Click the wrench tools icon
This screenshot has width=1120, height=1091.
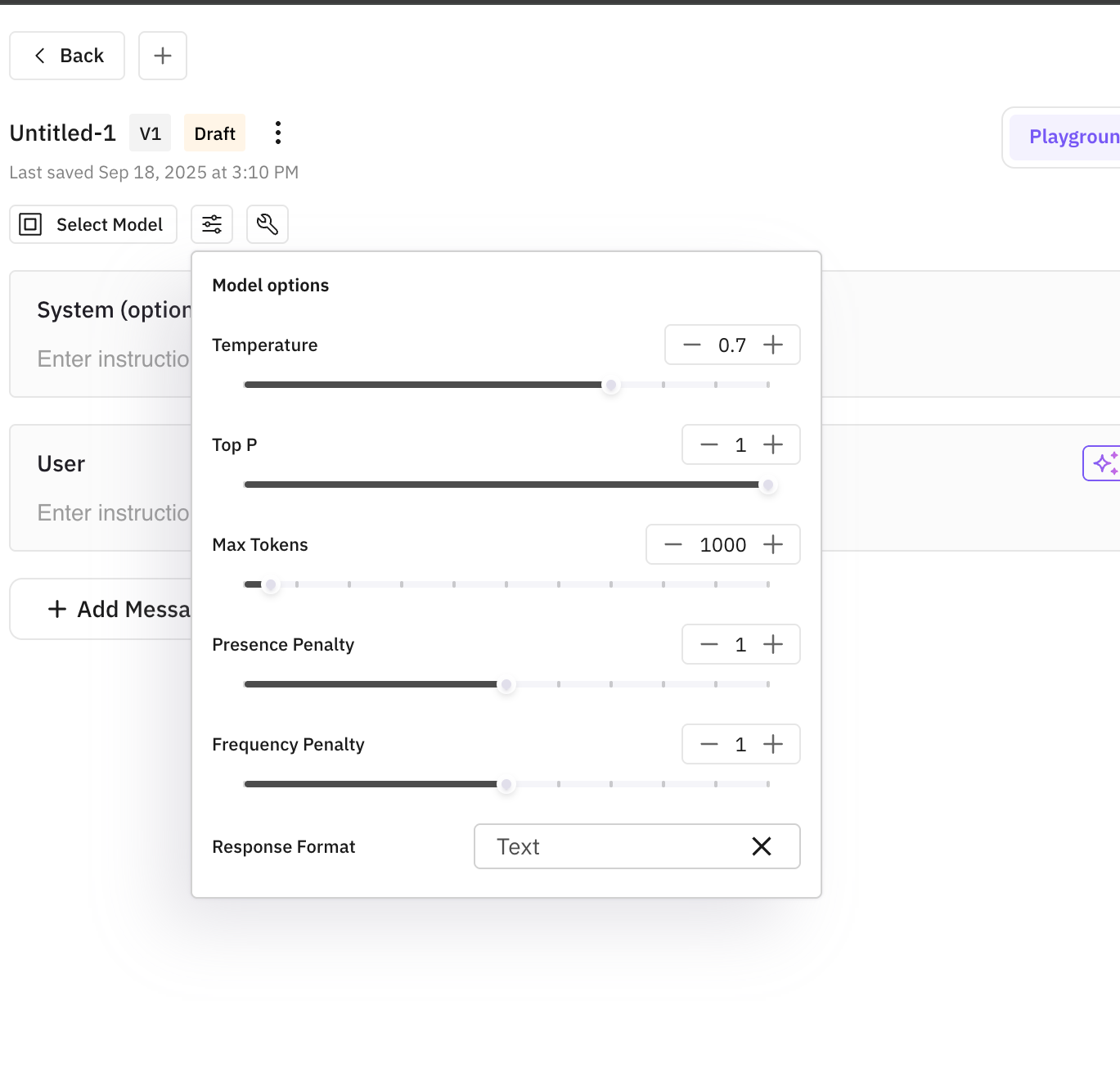(267, 223)
